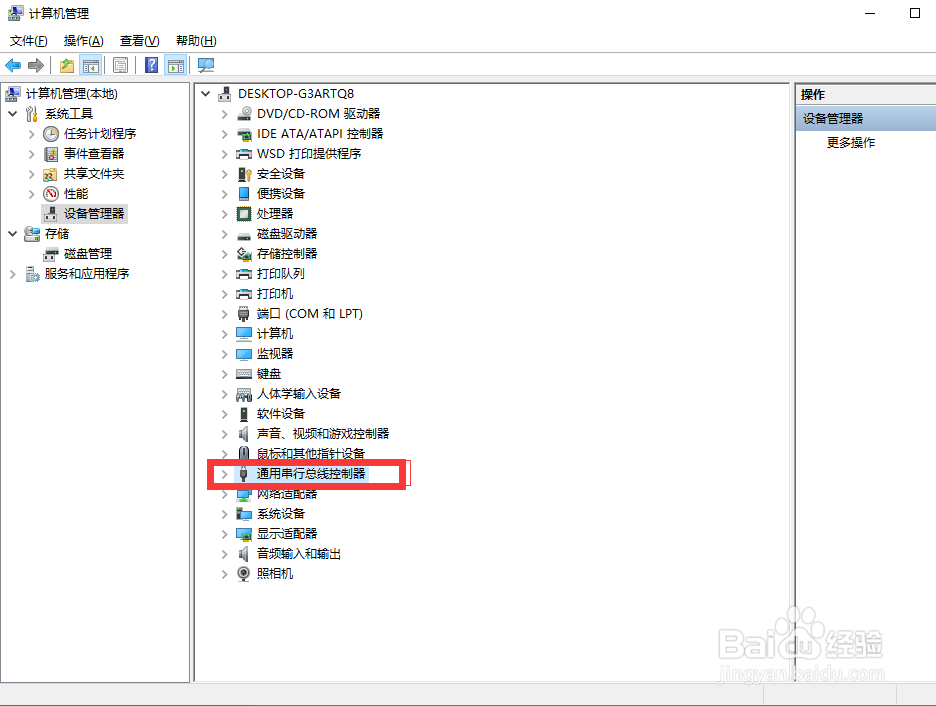Image resolution: width=936 pixels, height=706 pixels.
Task: Expand the 打印机 category
Action: tap(224, 294)
